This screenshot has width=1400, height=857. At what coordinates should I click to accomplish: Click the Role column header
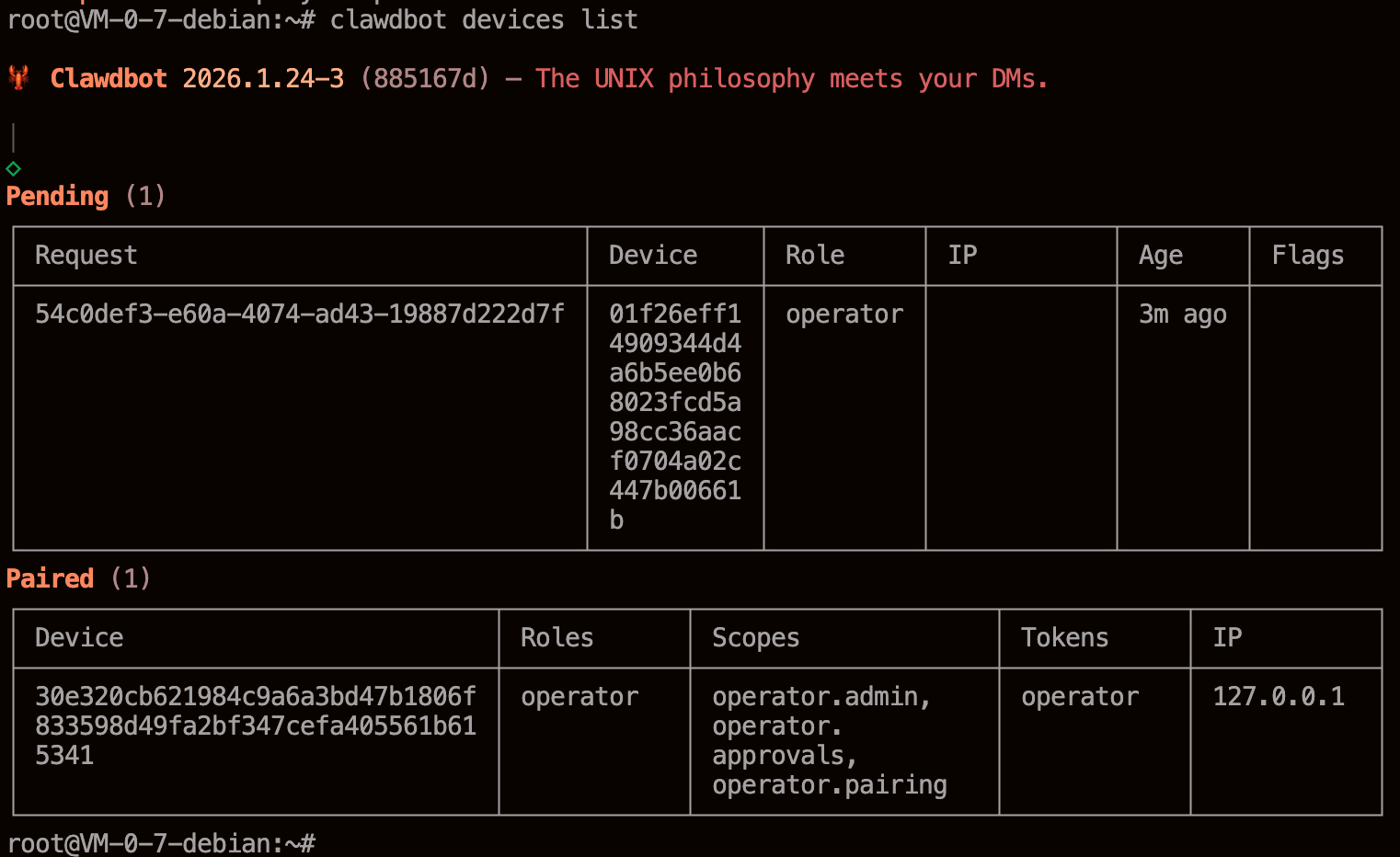pos(814,256)
